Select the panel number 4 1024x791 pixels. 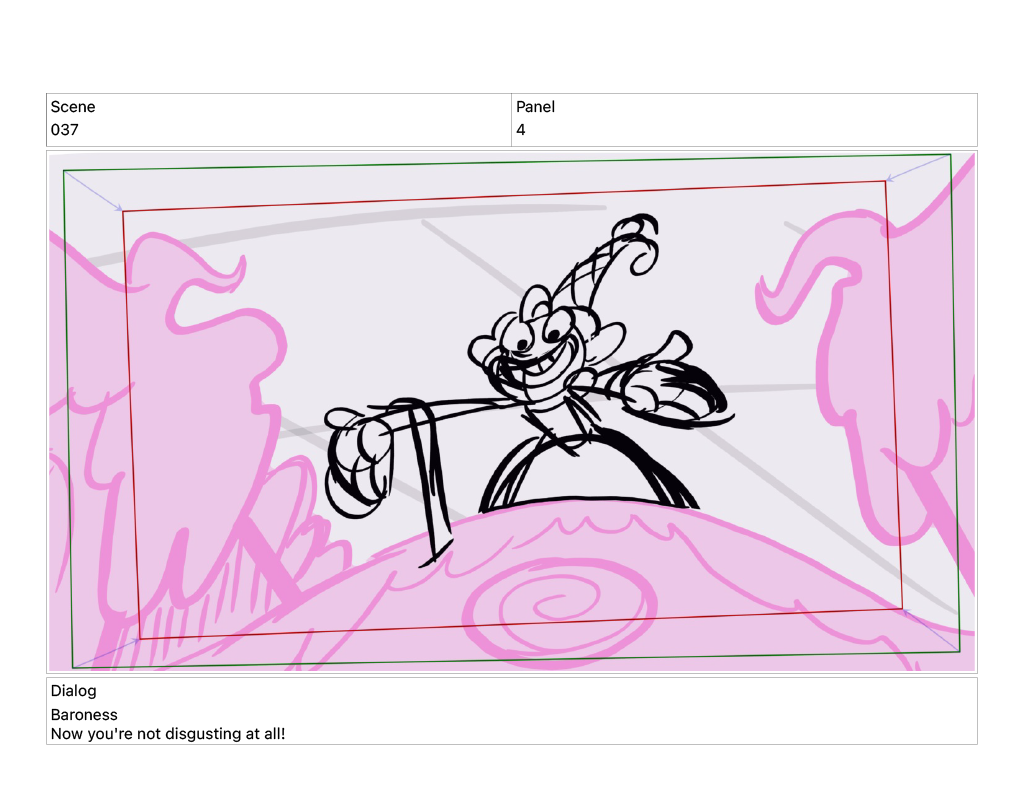[x=521, y=130]
